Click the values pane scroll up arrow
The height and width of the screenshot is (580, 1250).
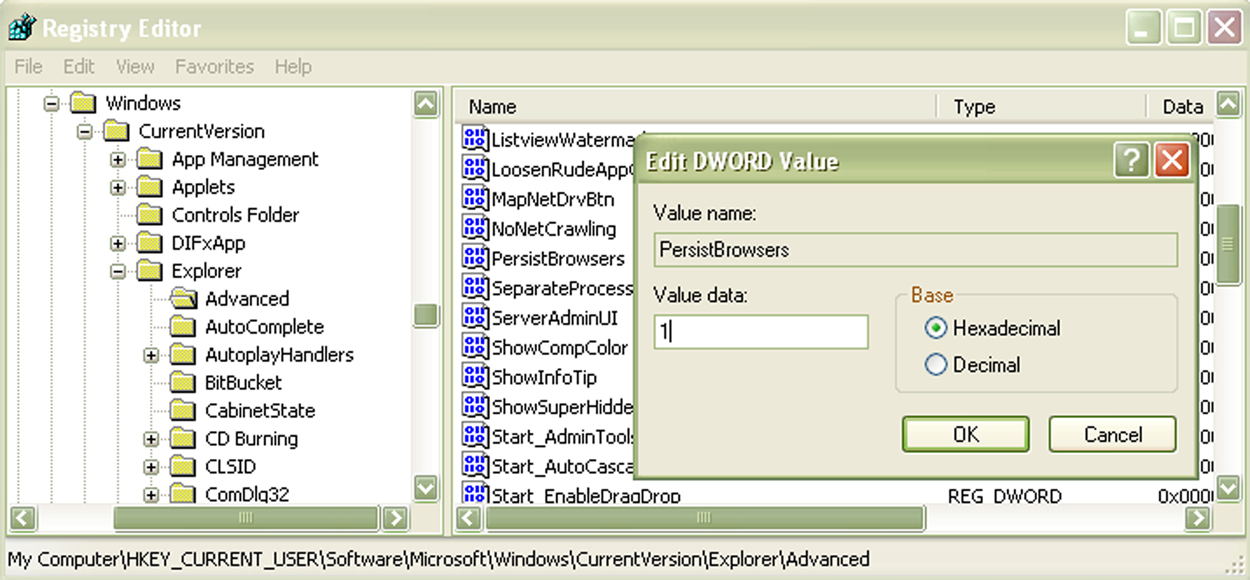click(x=1229, y=103)
